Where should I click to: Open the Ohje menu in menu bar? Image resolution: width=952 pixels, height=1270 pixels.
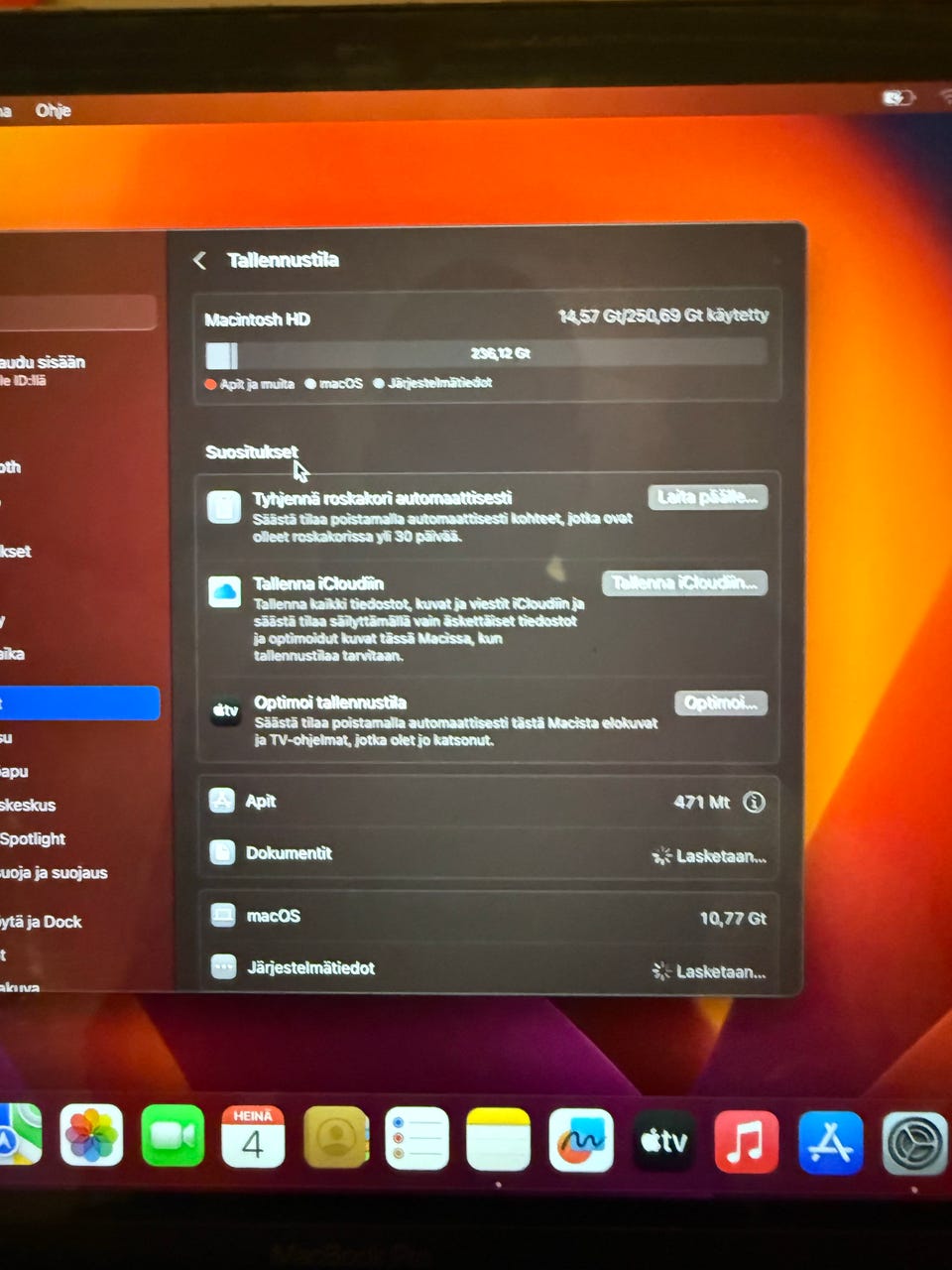click(x=54, y=110)
